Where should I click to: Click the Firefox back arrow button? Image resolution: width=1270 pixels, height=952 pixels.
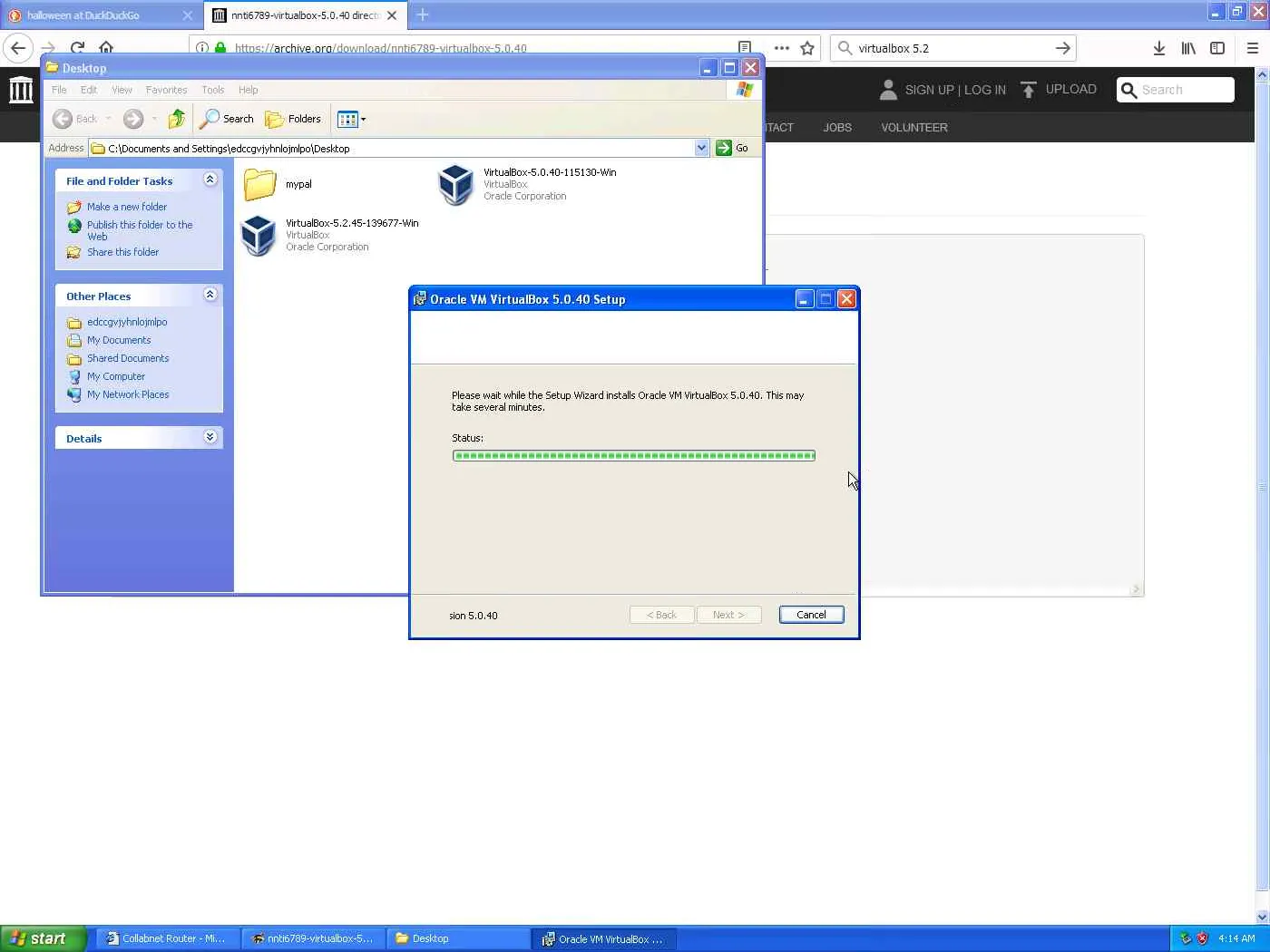point(18,48)
